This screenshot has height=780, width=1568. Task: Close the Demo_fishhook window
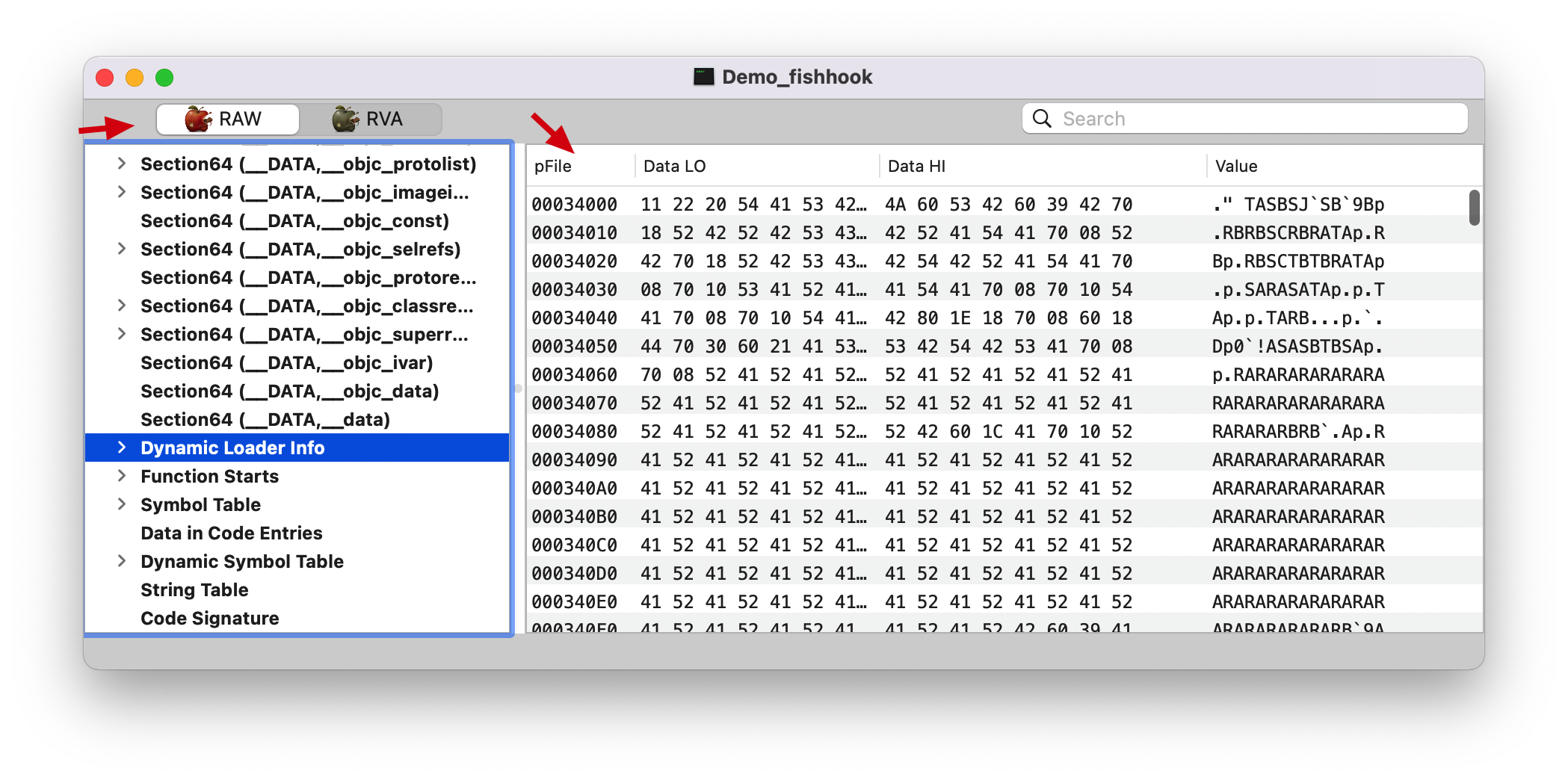coord(105,78)
